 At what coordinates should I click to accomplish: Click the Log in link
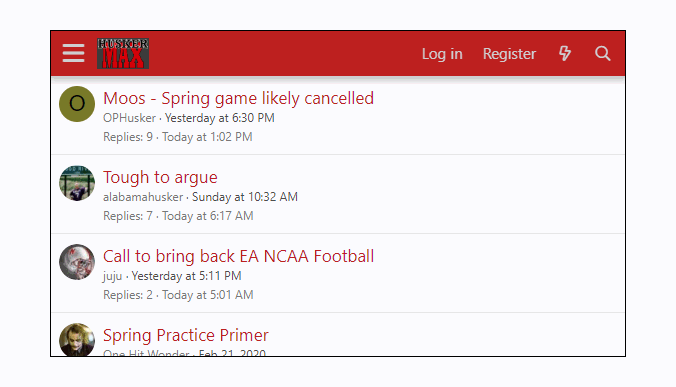click(x=442, y=54)
